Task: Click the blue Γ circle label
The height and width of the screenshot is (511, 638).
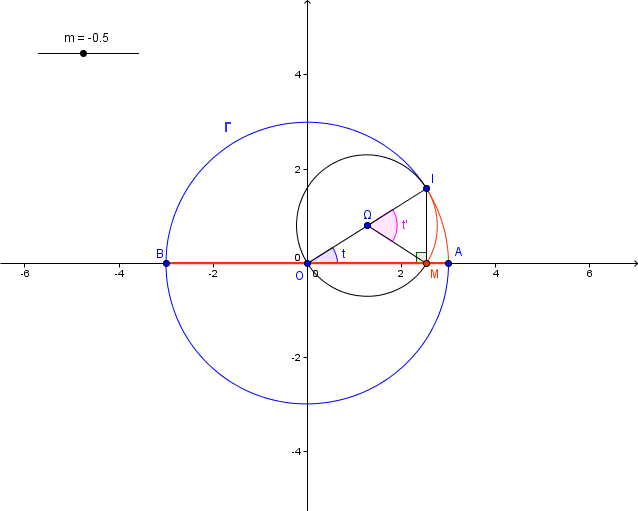Action: tap(227, 127)
